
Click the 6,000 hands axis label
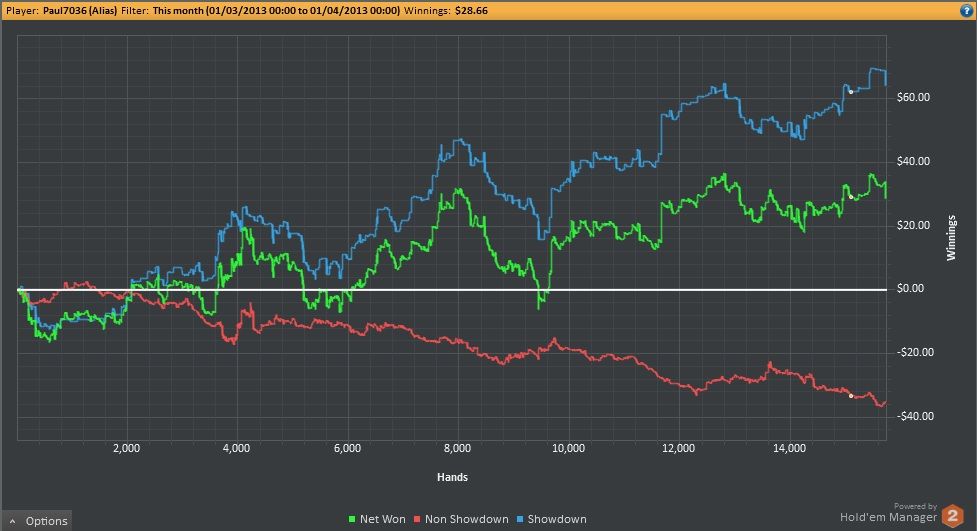(x=347, y=448)
